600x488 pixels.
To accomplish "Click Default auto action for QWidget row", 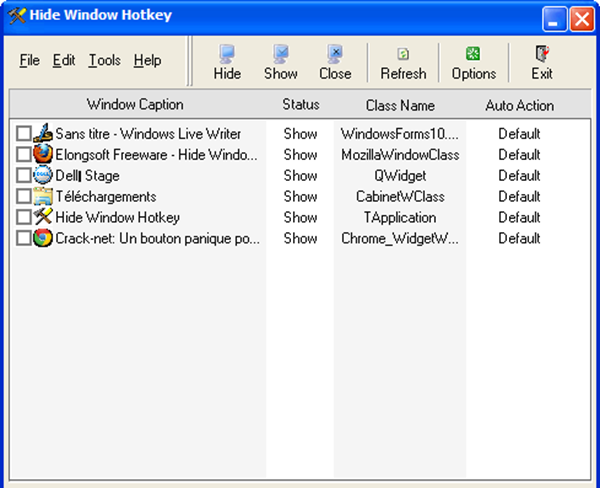I will (519, 176).
